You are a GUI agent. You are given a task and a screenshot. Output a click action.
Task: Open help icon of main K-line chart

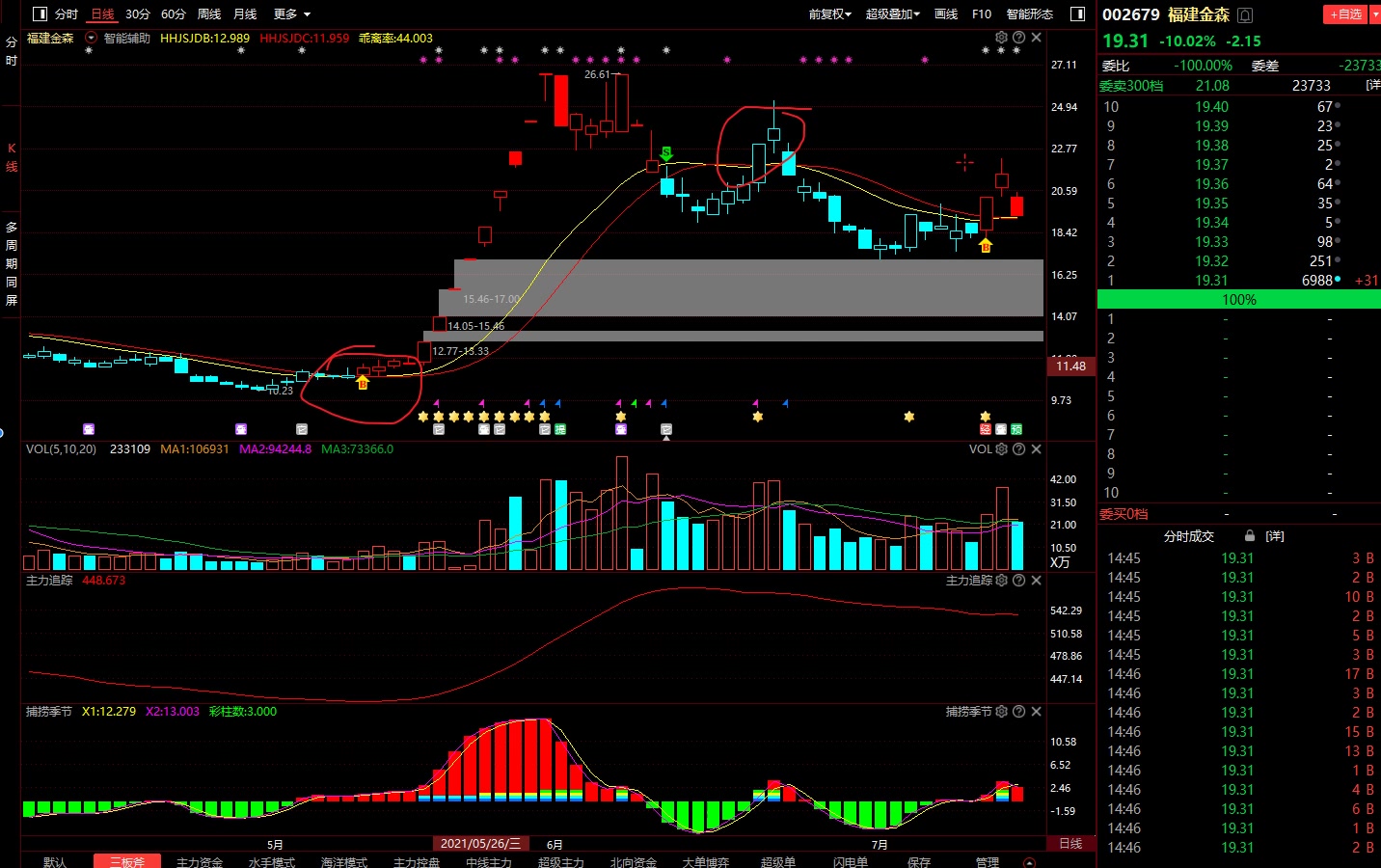tap(1018, 38)
